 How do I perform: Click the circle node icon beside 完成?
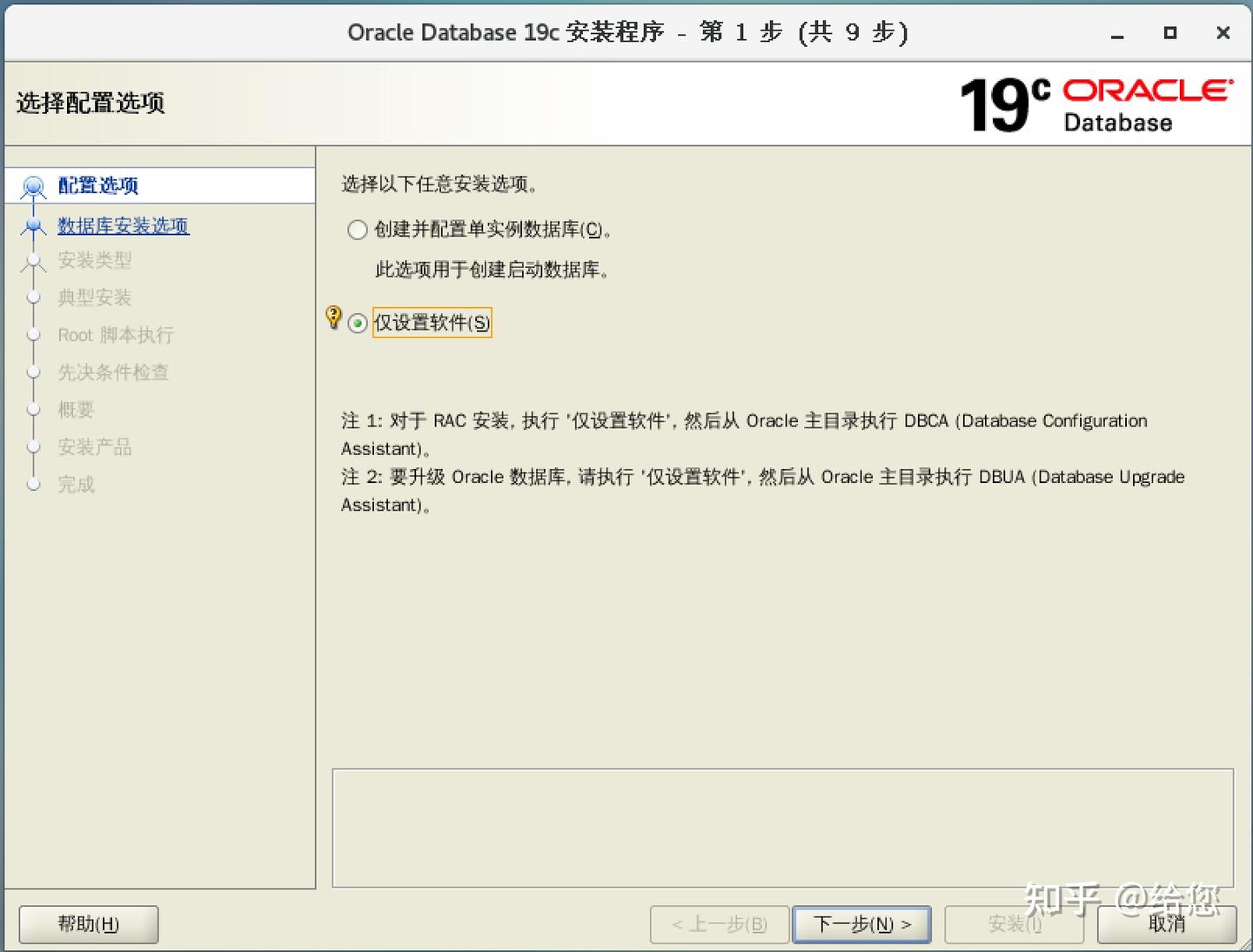click(x=33, y=484)
